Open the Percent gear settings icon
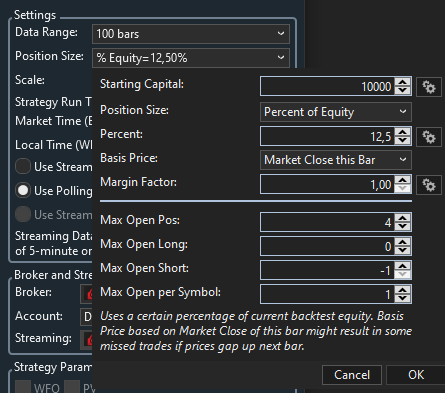Screen dimensions: 445x393 429,137
